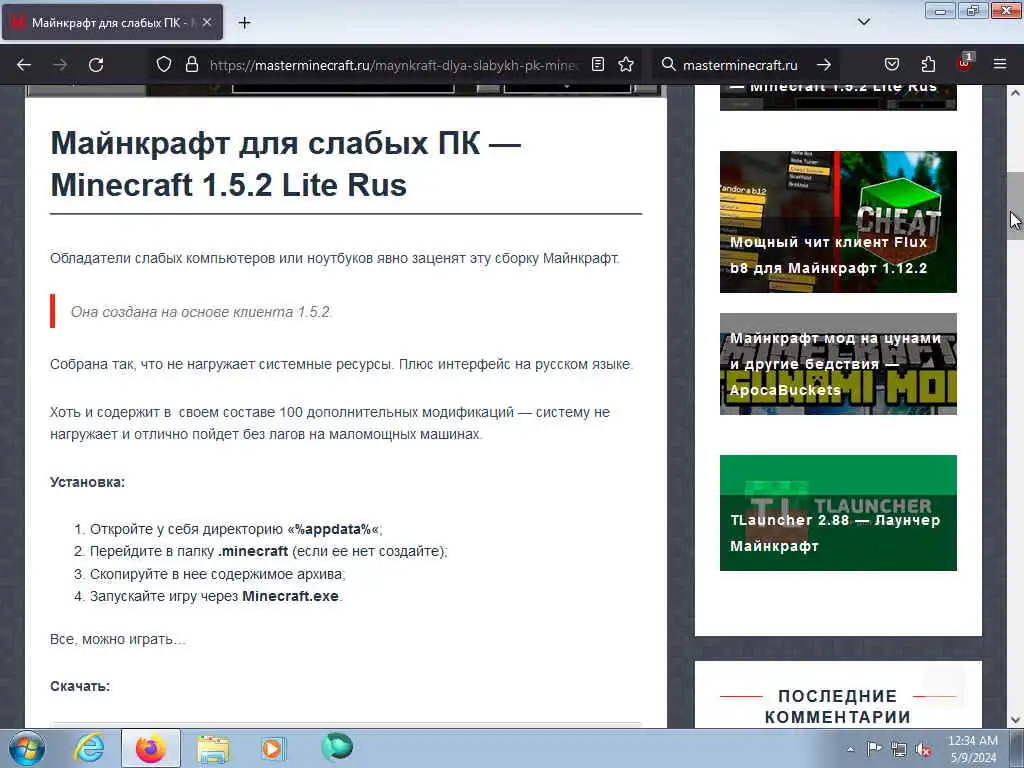Viewport: 1024px width, 768px height.
Task: Toggle reader view icon in address bar
Action: 598,64
